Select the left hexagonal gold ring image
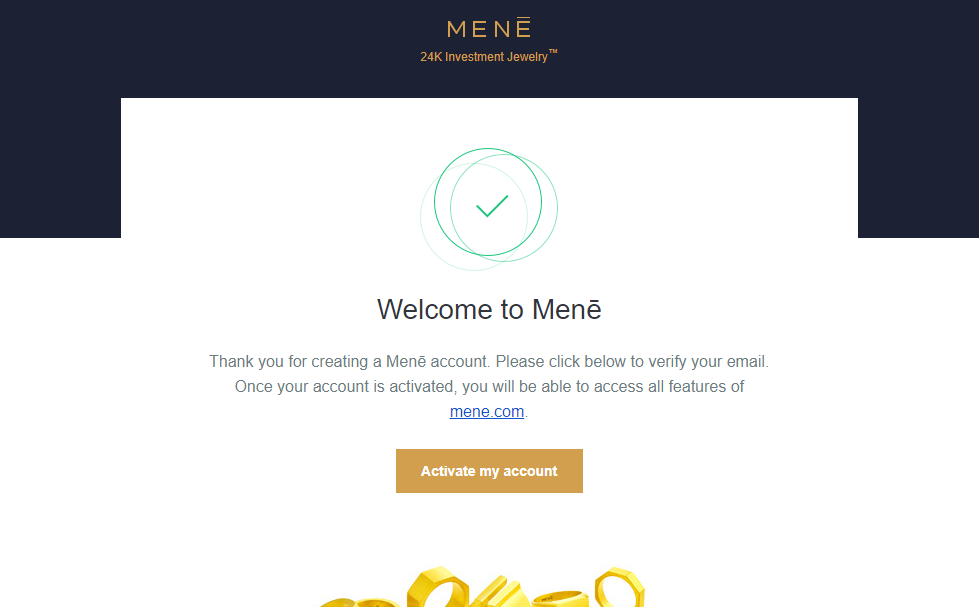The image size is (979, 607). (438, 587)
